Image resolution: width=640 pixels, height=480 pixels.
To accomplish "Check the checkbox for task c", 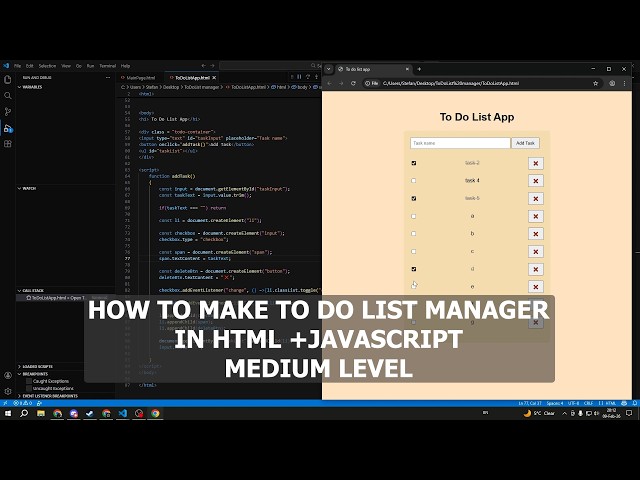I will point(413,251).
